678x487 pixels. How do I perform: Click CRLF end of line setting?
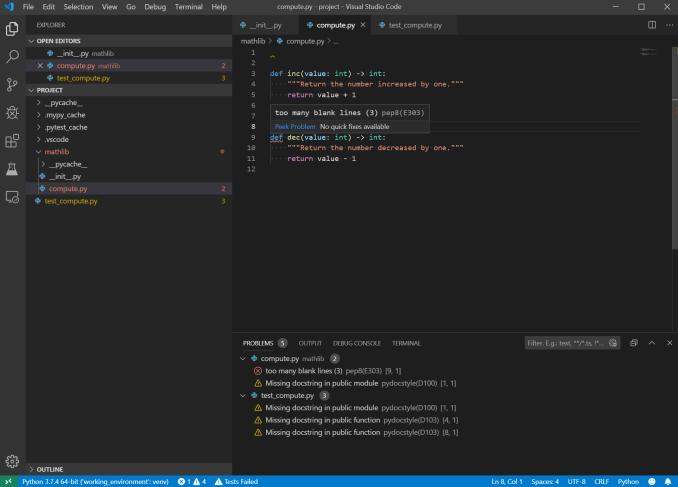pyautogui.click(x=601, y=481)
